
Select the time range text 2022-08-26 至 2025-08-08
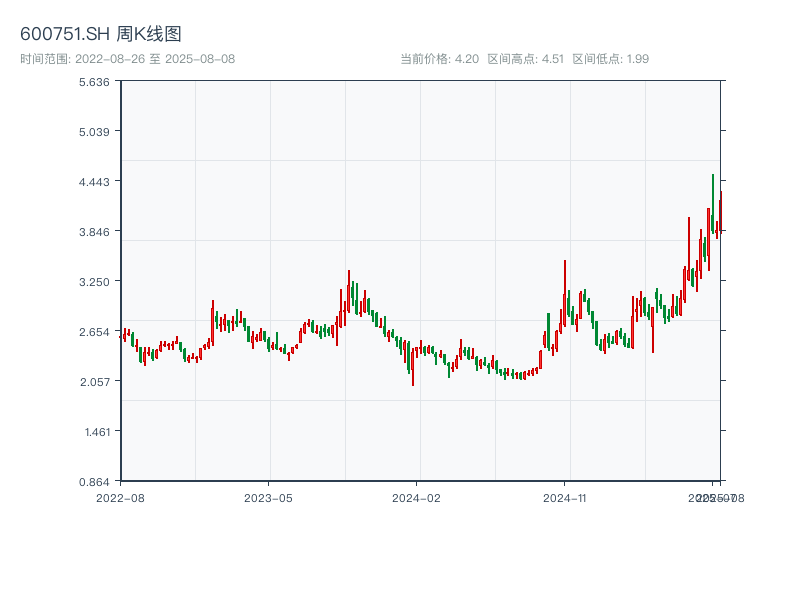point(155,59)
